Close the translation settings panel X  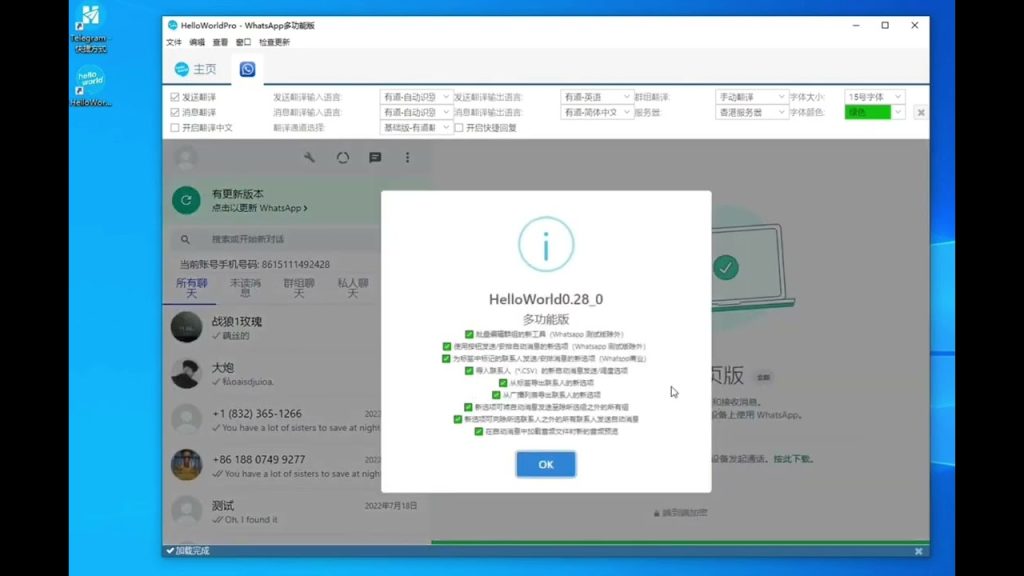pyautogui.click(x=921, y=112)
